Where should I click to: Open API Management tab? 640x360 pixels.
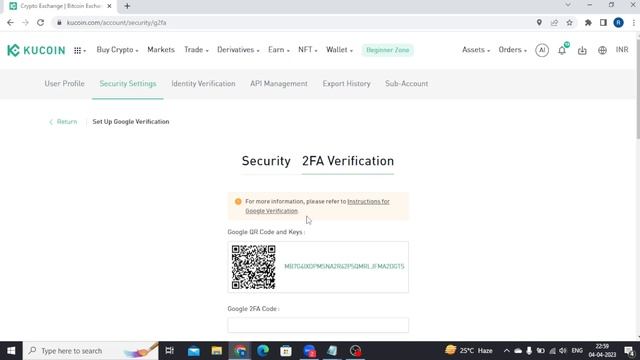coord(279,84)
